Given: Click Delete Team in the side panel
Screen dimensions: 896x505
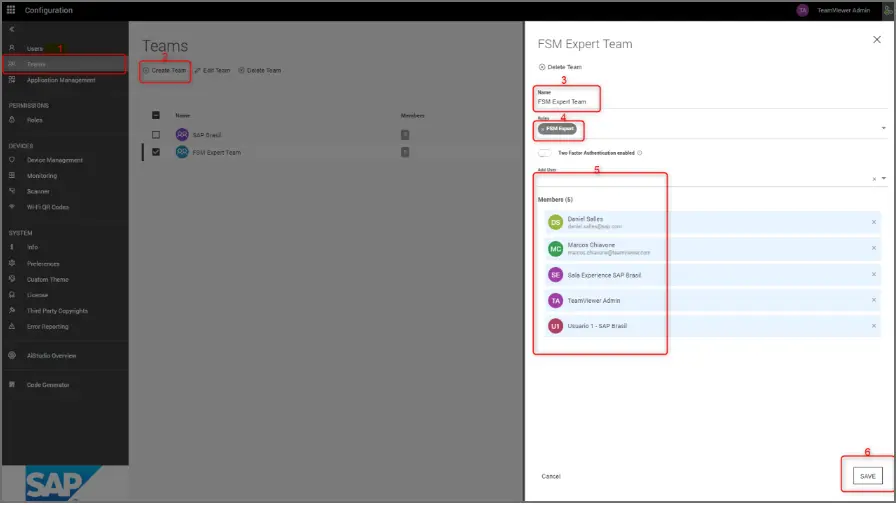Looking at the screenshot, I should [x=560, y=67].
